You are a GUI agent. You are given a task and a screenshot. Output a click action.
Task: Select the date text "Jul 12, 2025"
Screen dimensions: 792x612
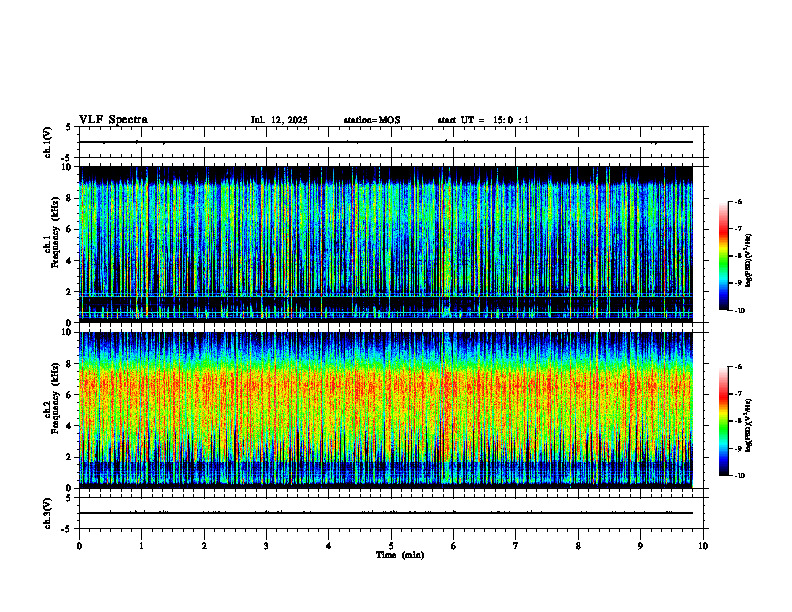pos(279,120)
